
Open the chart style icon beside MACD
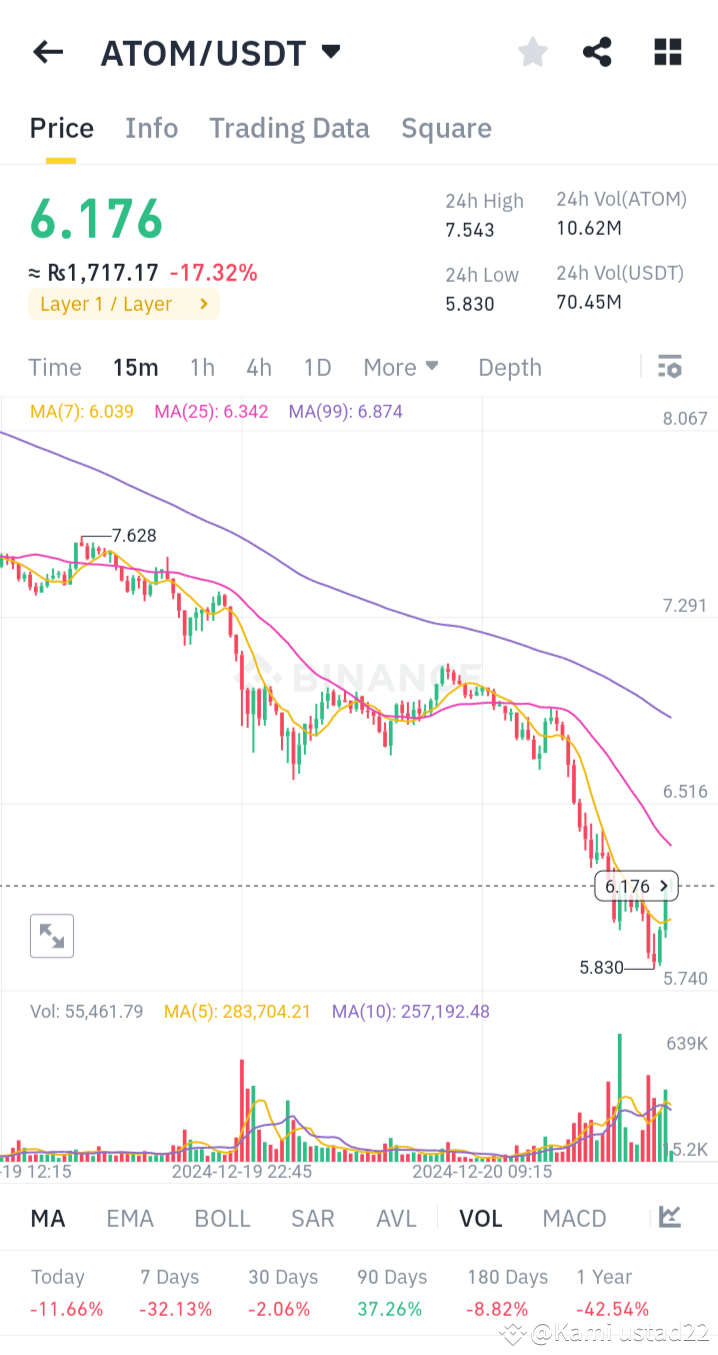click(669, 1218)
